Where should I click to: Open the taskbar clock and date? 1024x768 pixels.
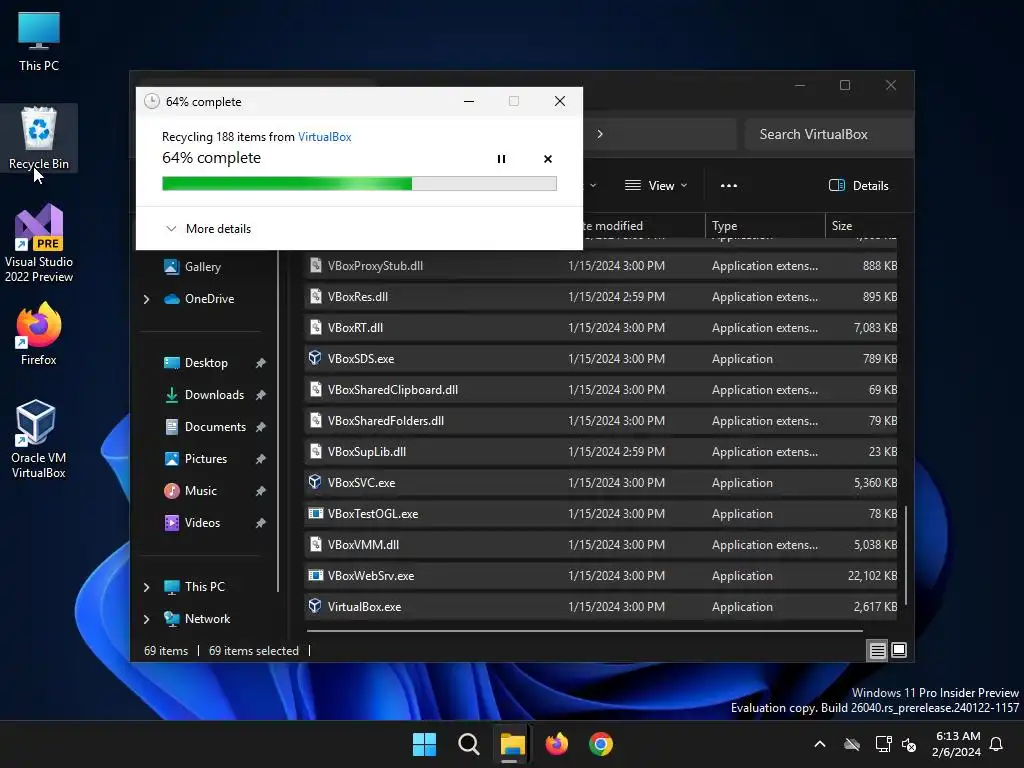coord(956,744)
